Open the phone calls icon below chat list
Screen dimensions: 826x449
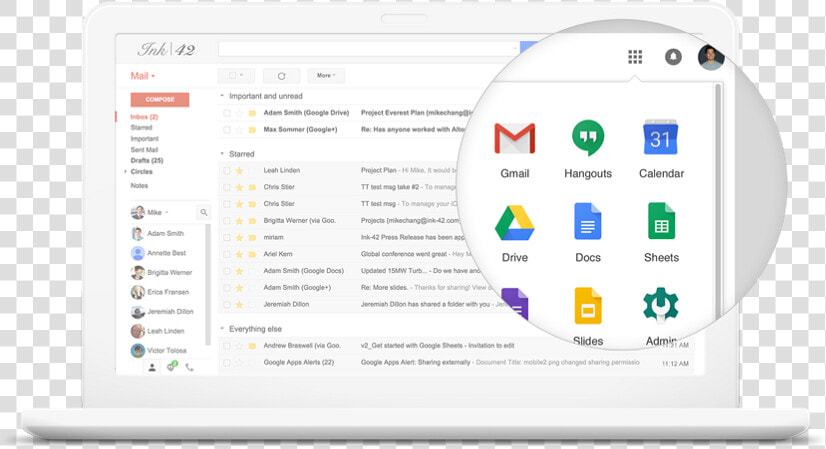[x=190, y=367]
